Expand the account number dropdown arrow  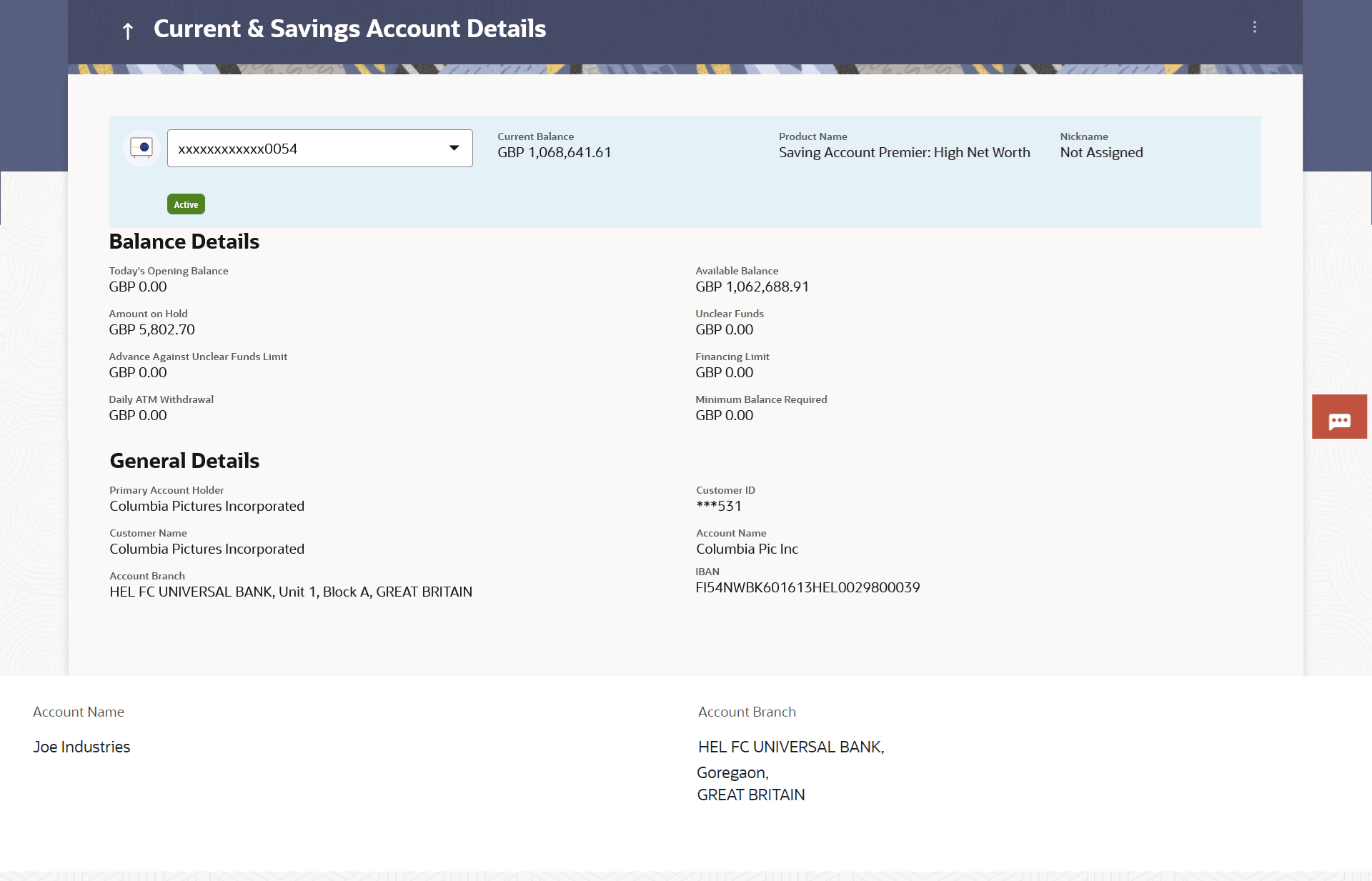click(454, 148)
